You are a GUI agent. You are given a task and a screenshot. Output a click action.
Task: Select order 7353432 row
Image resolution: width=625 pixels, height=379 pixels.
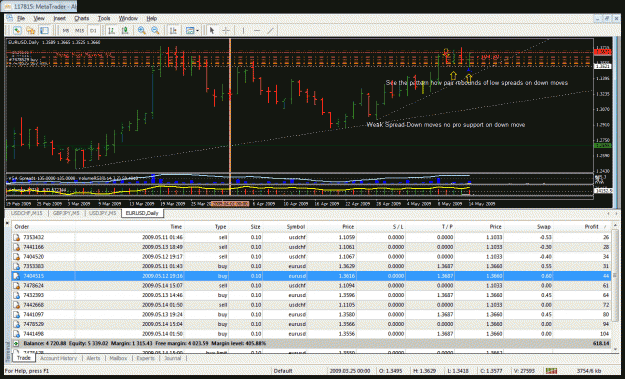tap(311, 237)
